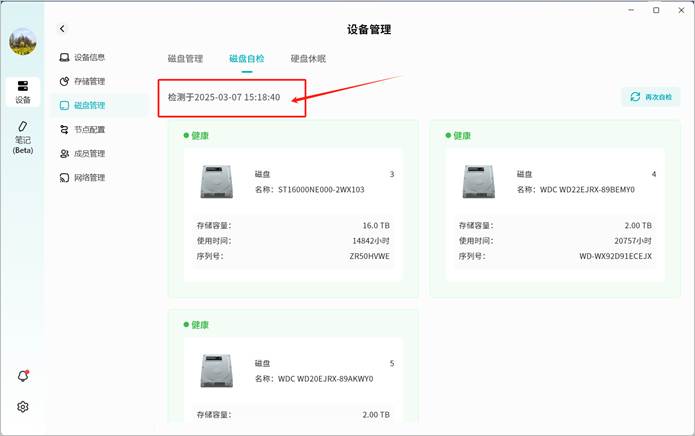Click the 再次自检 button
This screenshot has height=436, width=695.
tap(651, 97)
